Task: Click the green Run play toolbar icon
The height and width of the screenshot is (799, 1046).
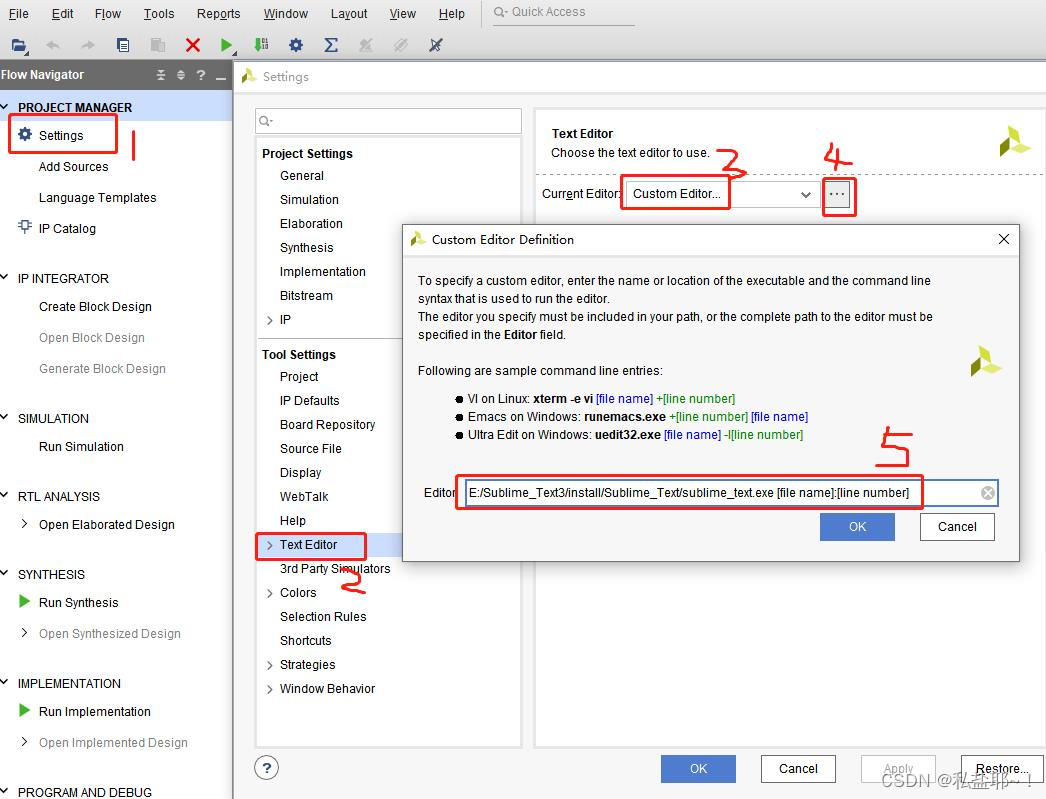Action: (x=227, y=45)
